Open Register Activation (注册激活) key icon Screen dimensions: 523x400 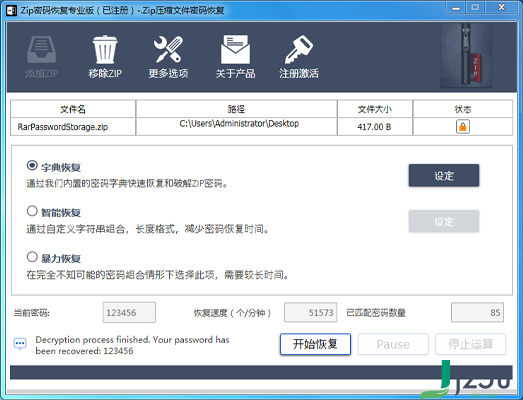pos(299,49)
